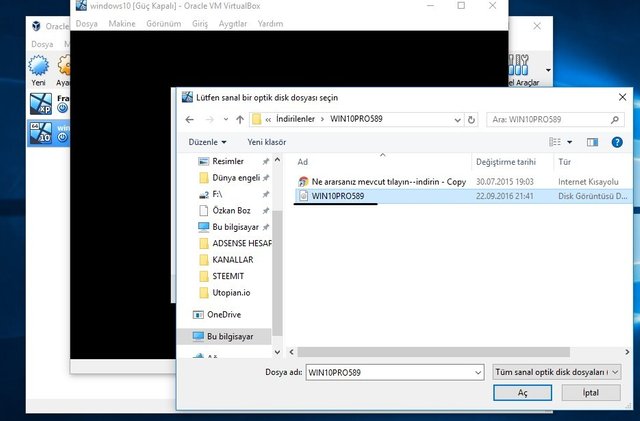Open the blue Help icon in the dialog

click(x=617, y=142)
